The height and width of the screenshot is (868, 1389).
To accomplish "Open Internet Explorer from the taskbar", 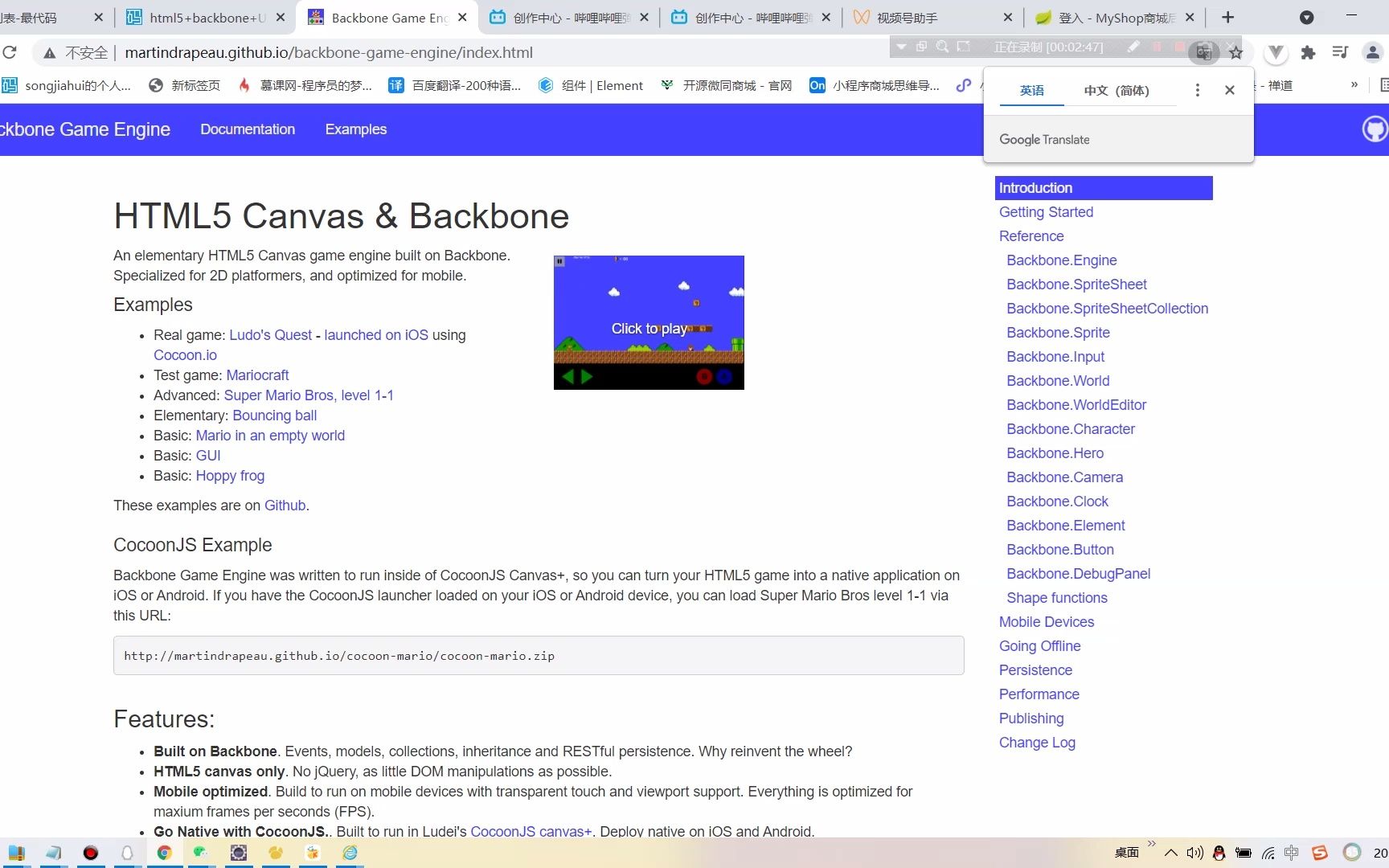I will (350, 853).
